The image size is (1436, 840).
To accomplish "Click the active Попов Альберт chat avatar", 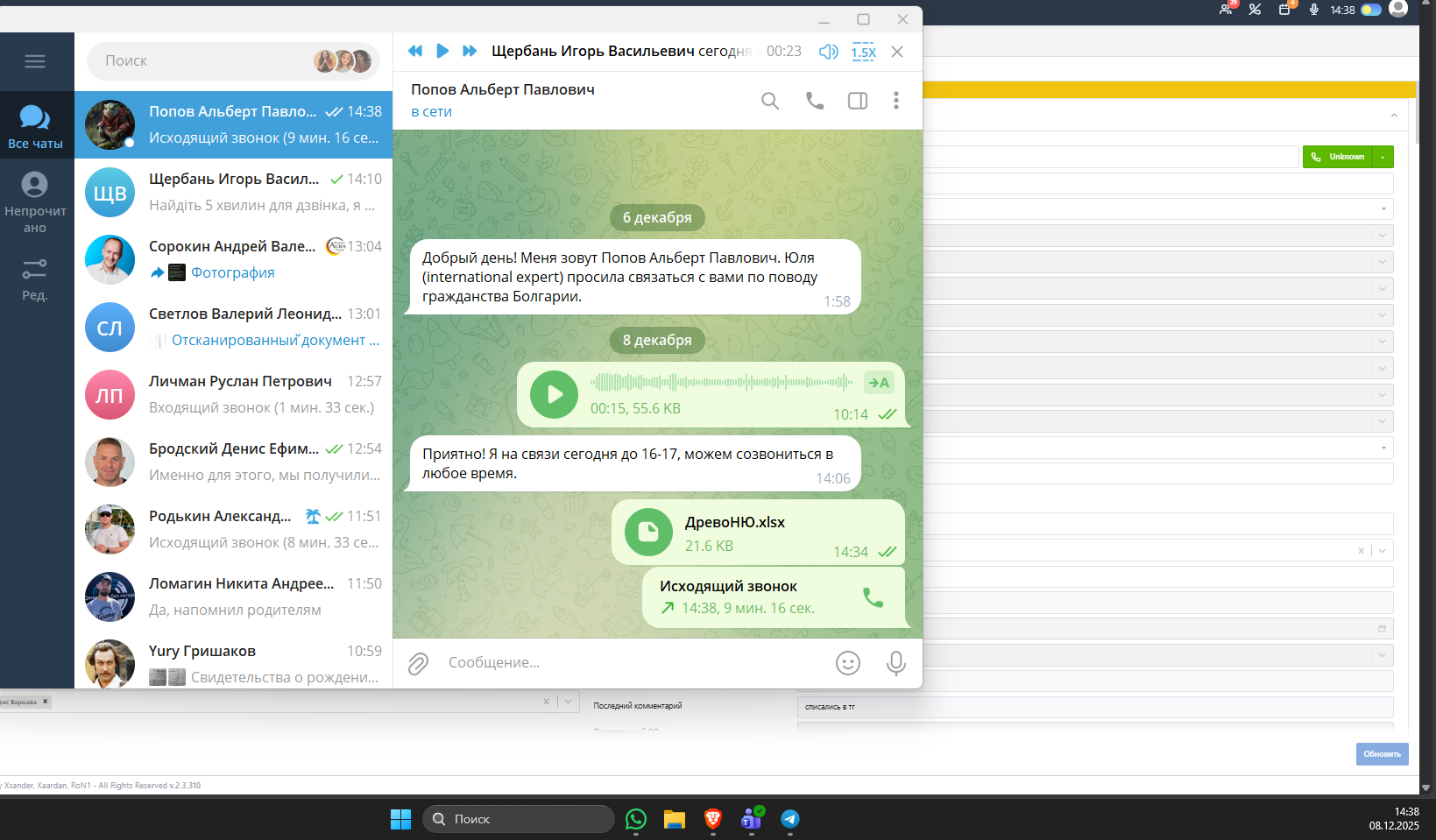I will (110, 124).
